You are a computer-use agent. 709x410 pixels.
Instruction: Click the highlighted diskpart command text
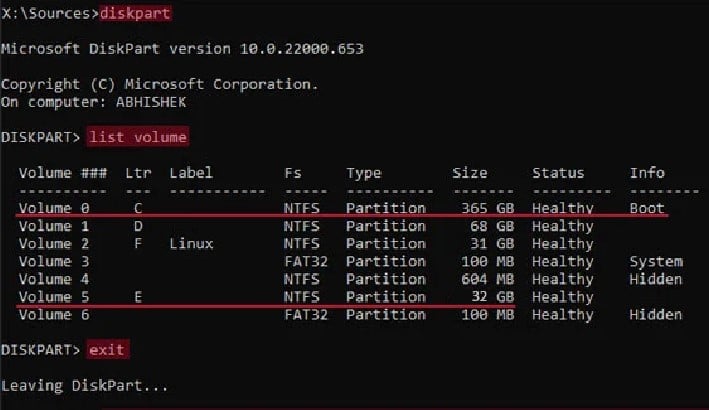[132, 14]
